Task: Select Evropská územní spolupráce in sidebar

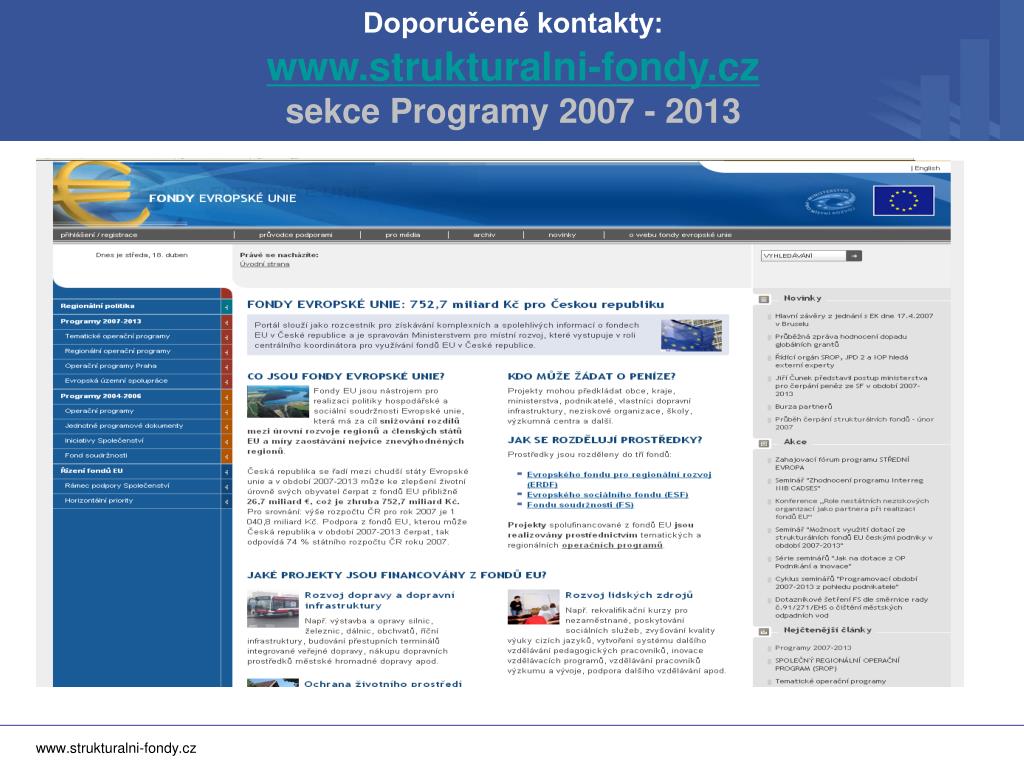Action: (116, 380)
